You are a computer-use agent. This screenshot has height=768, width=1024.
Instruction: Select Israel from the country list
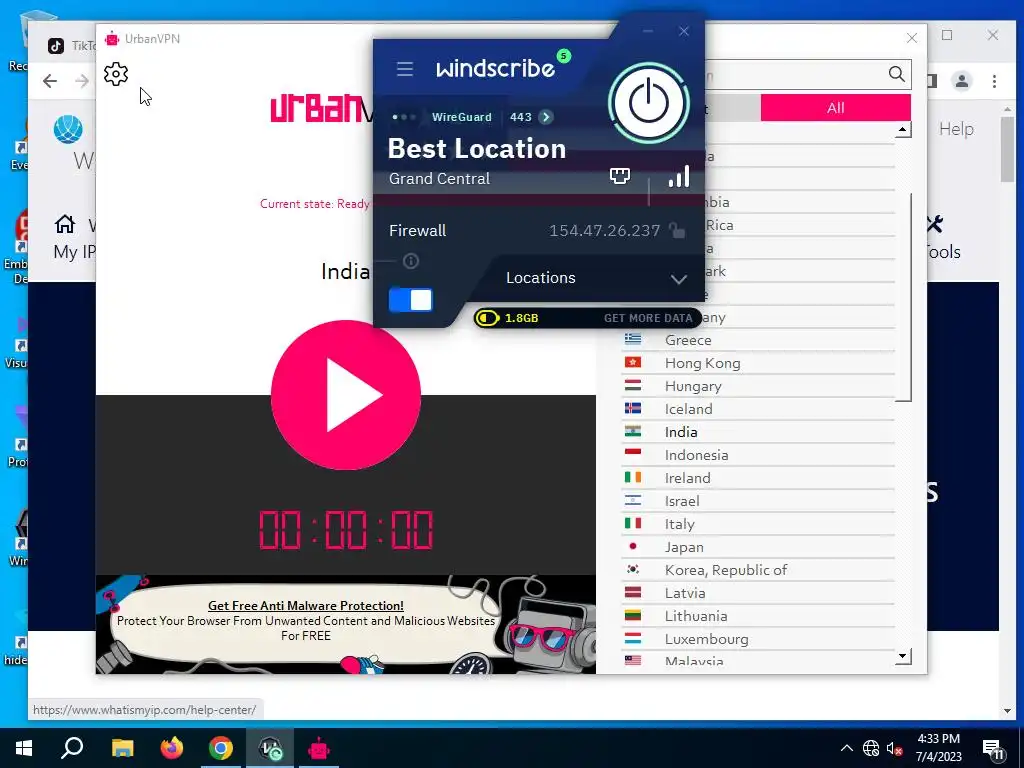coord(758,501)
